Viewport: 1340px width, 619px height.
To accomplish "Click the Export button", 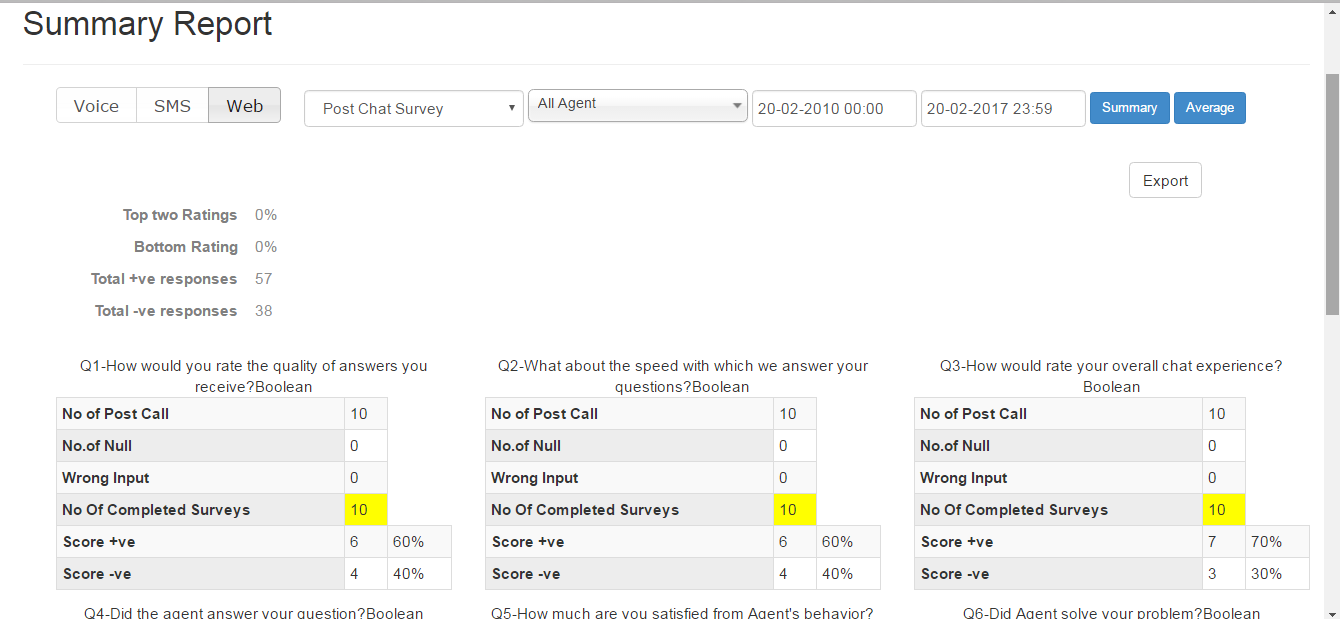I will [1164, 180].
